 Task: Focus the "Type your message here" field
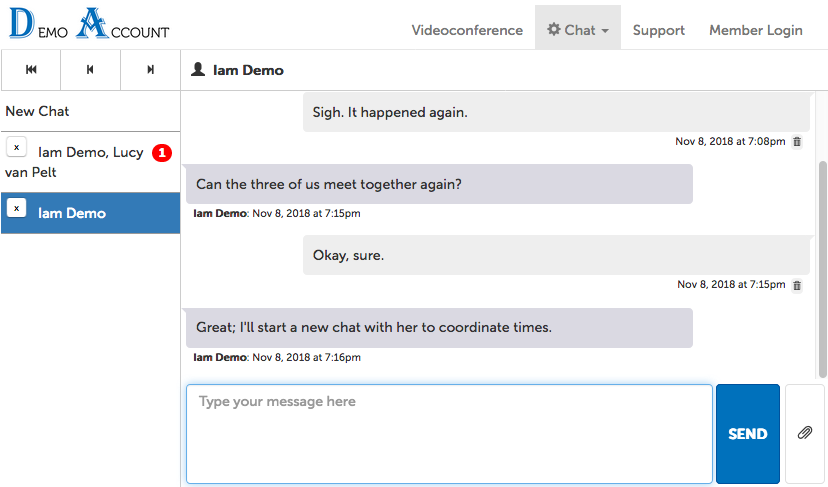coord(449,434)
